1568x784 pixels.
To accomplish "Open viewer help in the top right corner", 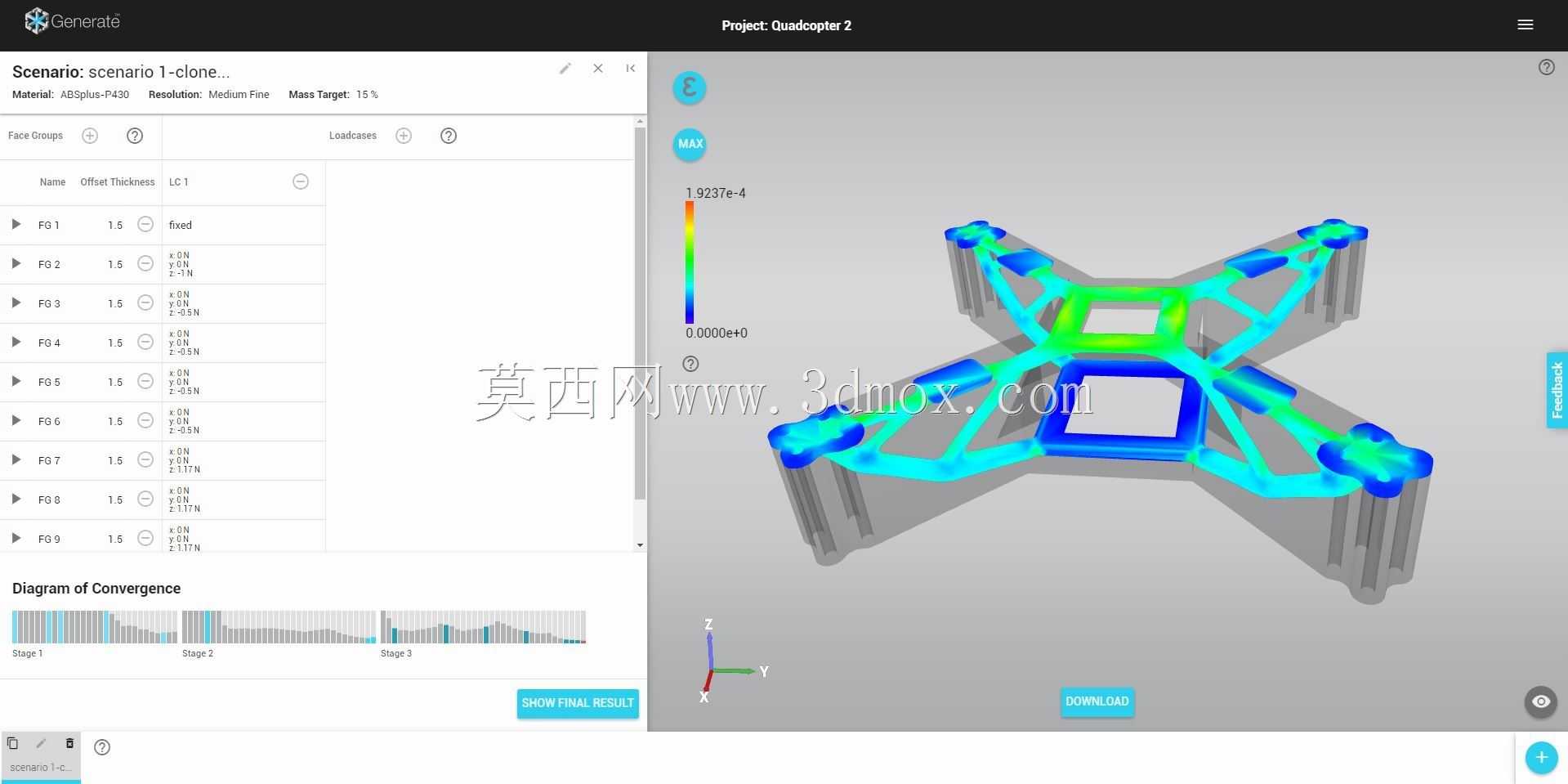I will 1546,67.
